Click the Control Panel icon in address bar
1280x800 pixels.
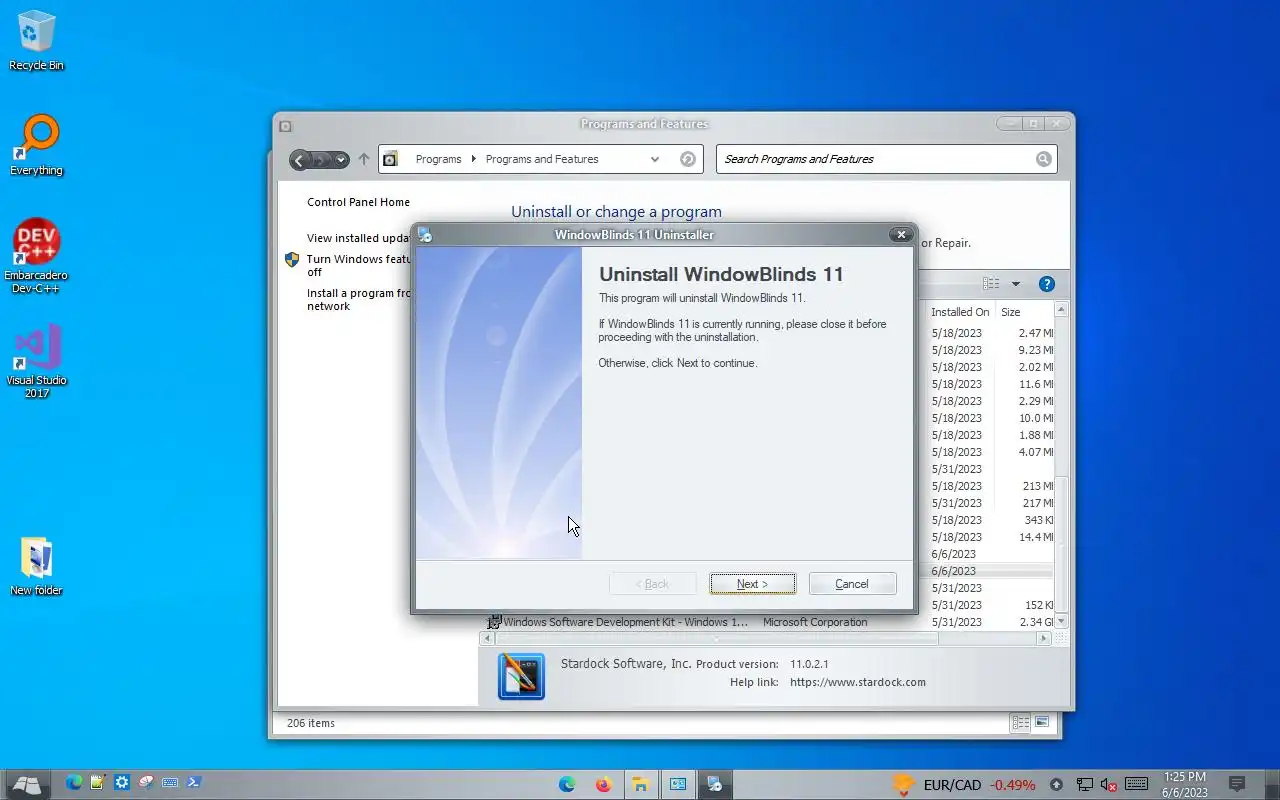[391, 159]
